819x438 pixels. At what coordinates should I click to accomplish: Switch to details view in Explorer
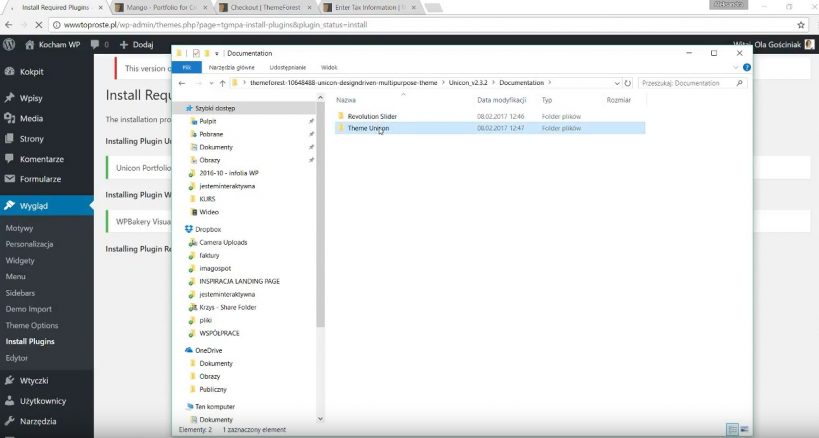click(x=732, y=430)
